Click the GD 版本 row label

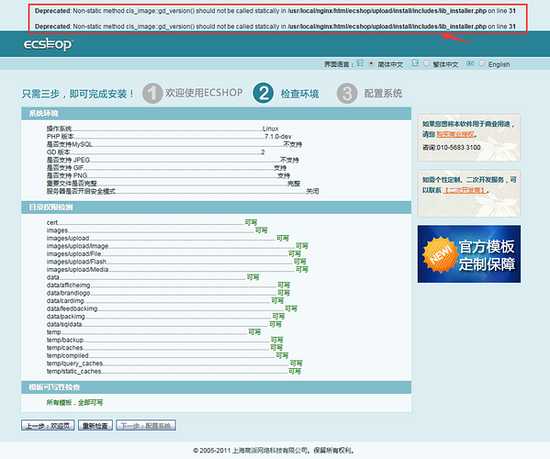[x=58, y=152]
